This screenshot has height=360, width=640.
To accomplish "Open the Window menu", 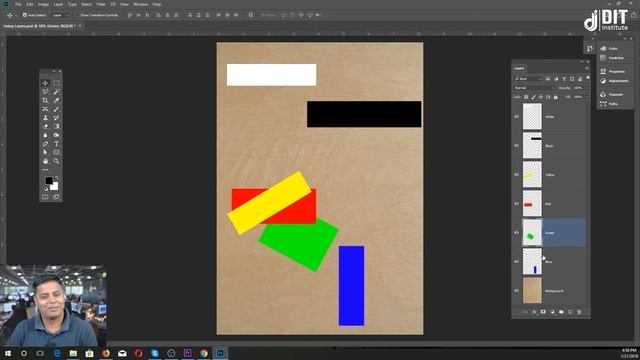I will (x=140, y=4).
